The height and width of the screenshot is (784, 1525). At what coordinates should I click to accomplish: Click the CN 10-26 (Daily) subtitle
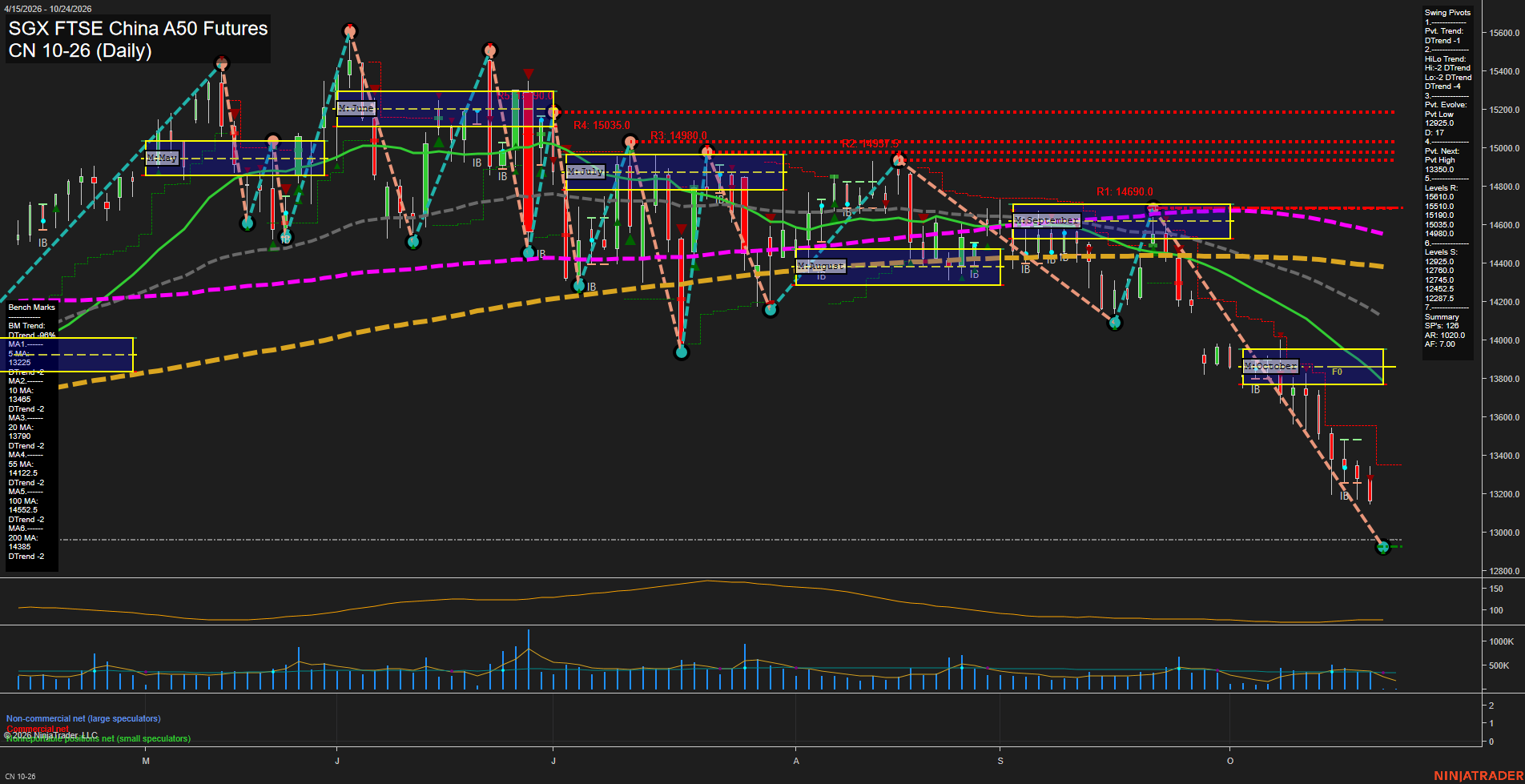tap(80, 51)
